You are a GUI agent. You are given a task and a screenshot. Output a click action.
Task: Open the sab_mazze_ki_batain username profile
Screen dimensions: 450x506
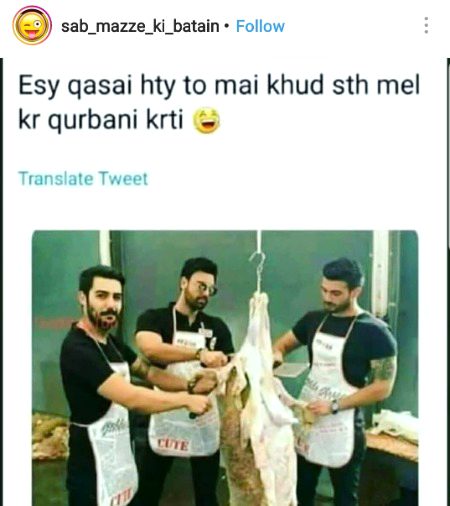pyautogui.click(x=140, y=26)
